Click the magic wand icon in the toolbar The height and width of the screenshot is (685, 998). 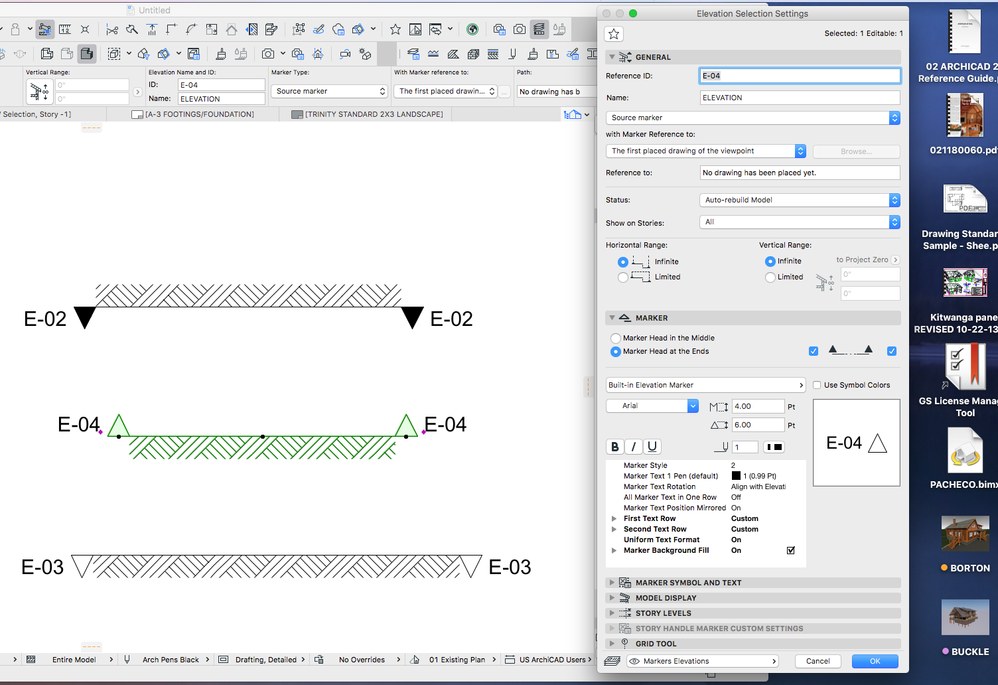[x=132, y=29]
